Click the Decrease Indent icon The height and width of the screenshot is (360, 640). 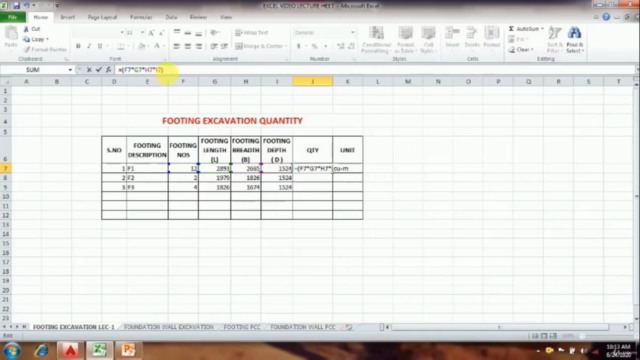pyautogui.click(x=213, y=46)
